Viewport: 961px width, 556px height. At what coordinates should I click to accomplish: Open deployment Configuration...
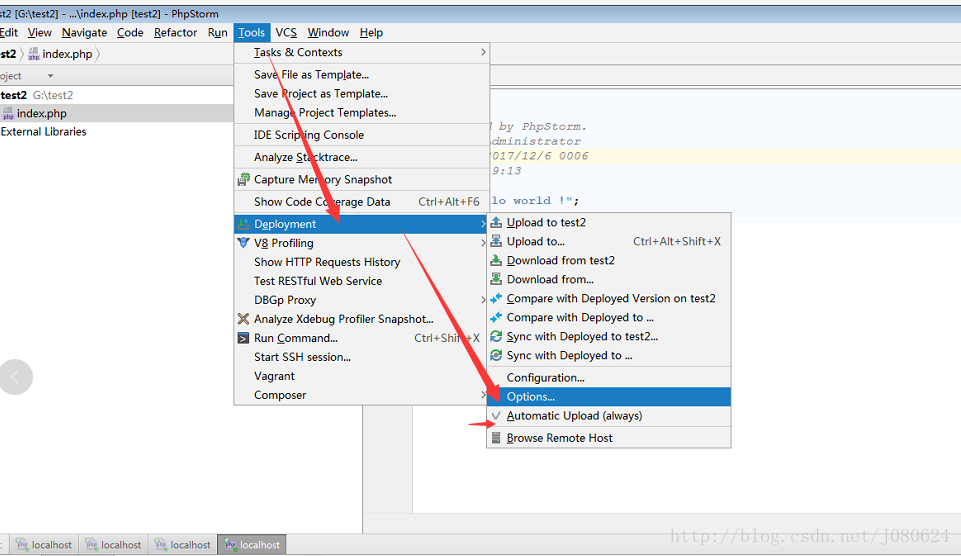(609, 378)
